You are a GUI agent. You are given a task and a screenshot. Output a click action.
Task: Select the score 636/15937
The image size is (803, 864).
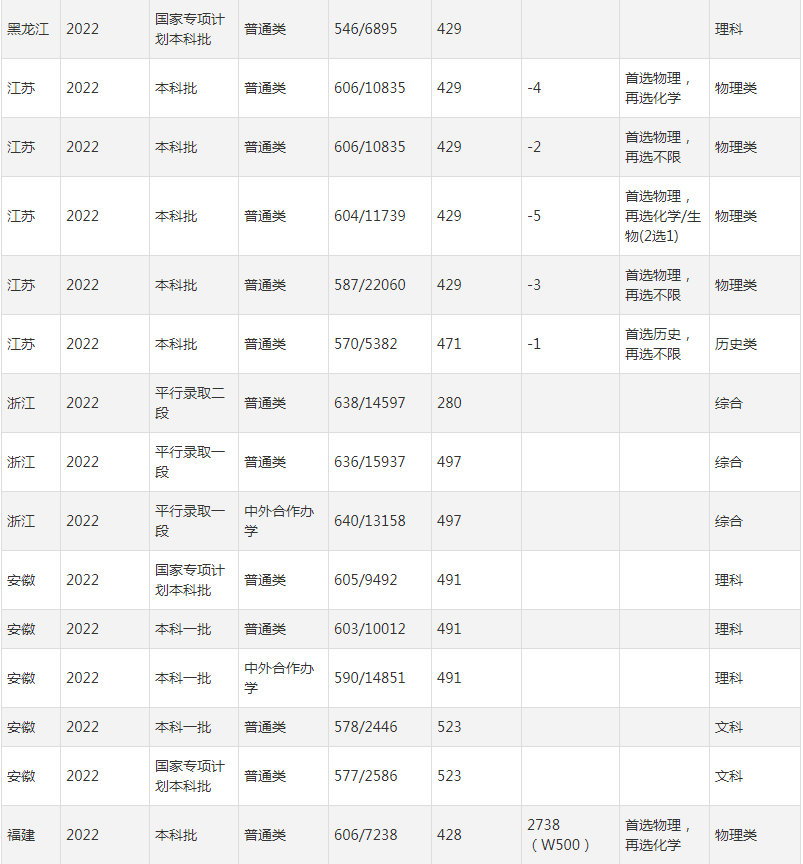click(x=370, y=462)
